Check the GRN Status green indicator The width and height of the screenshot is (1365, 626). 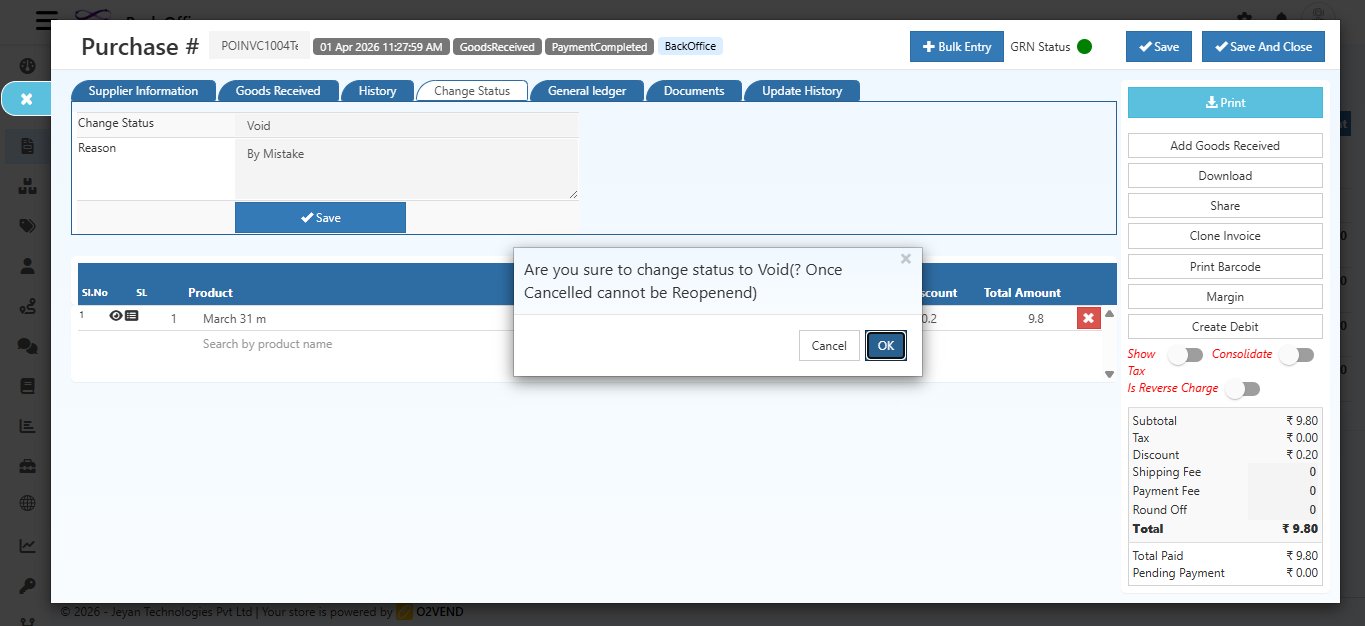[x=1083, y=46]
